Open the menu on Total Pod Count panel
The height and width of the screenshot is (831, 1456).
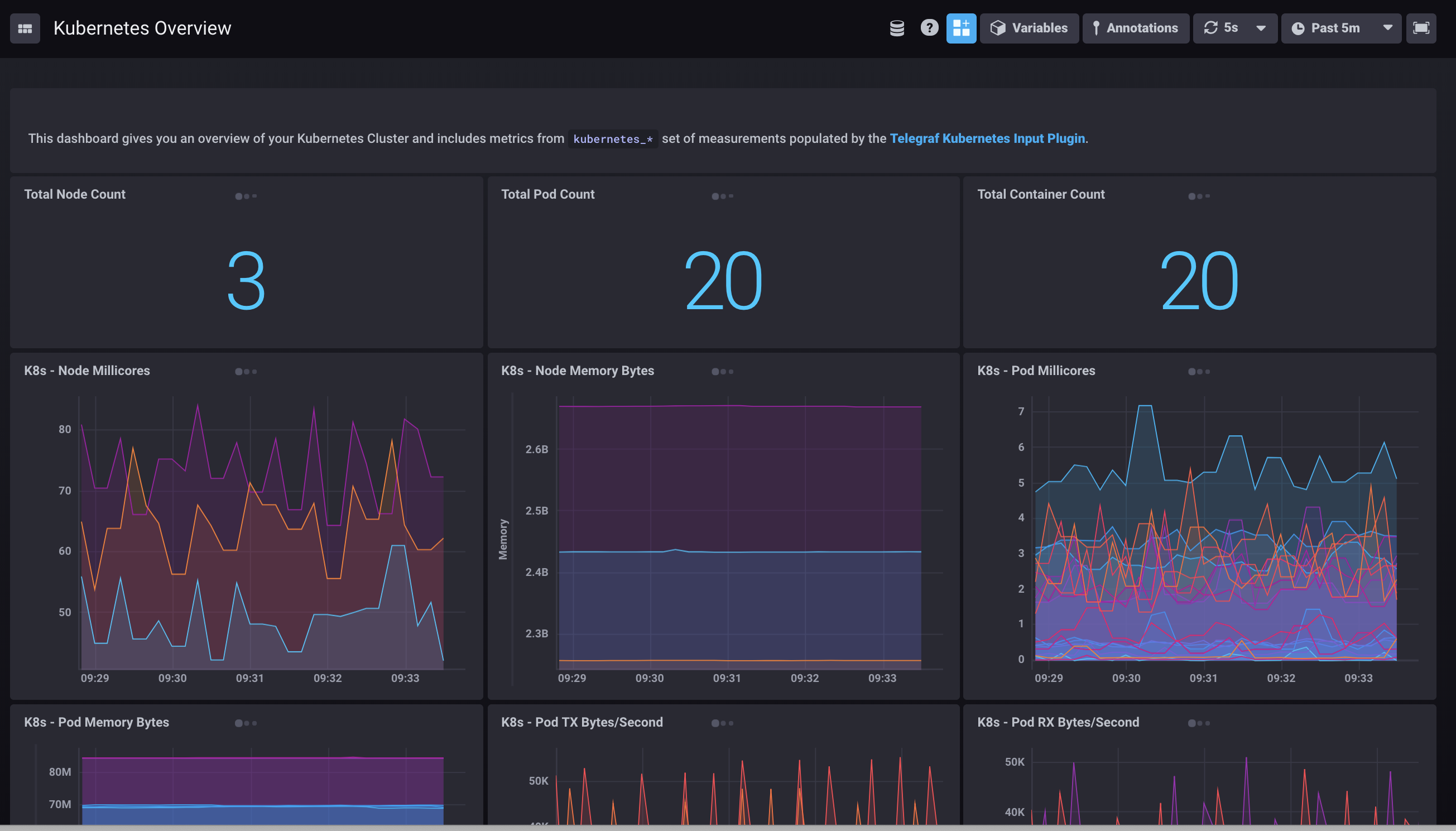(722, 195)
